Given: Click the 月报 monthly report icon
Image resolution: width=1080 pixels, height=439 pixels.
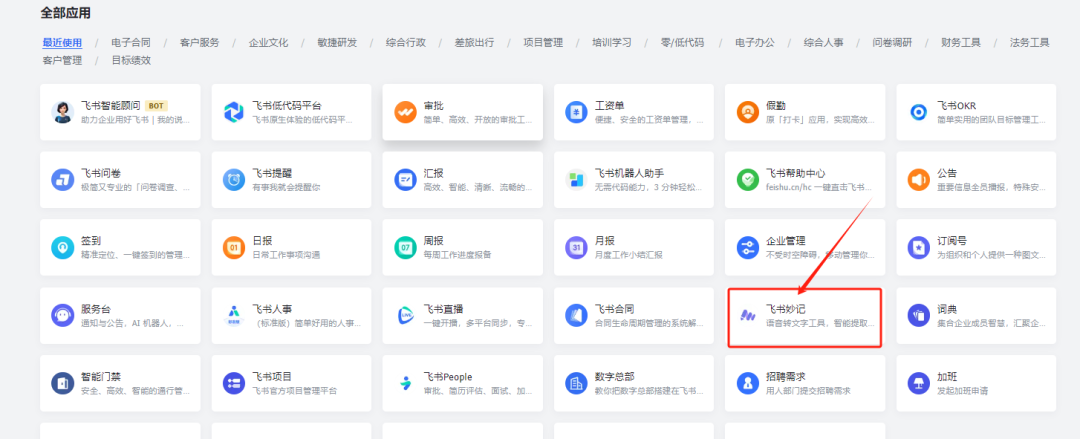Looking at the screenshot, I should 576,247.
